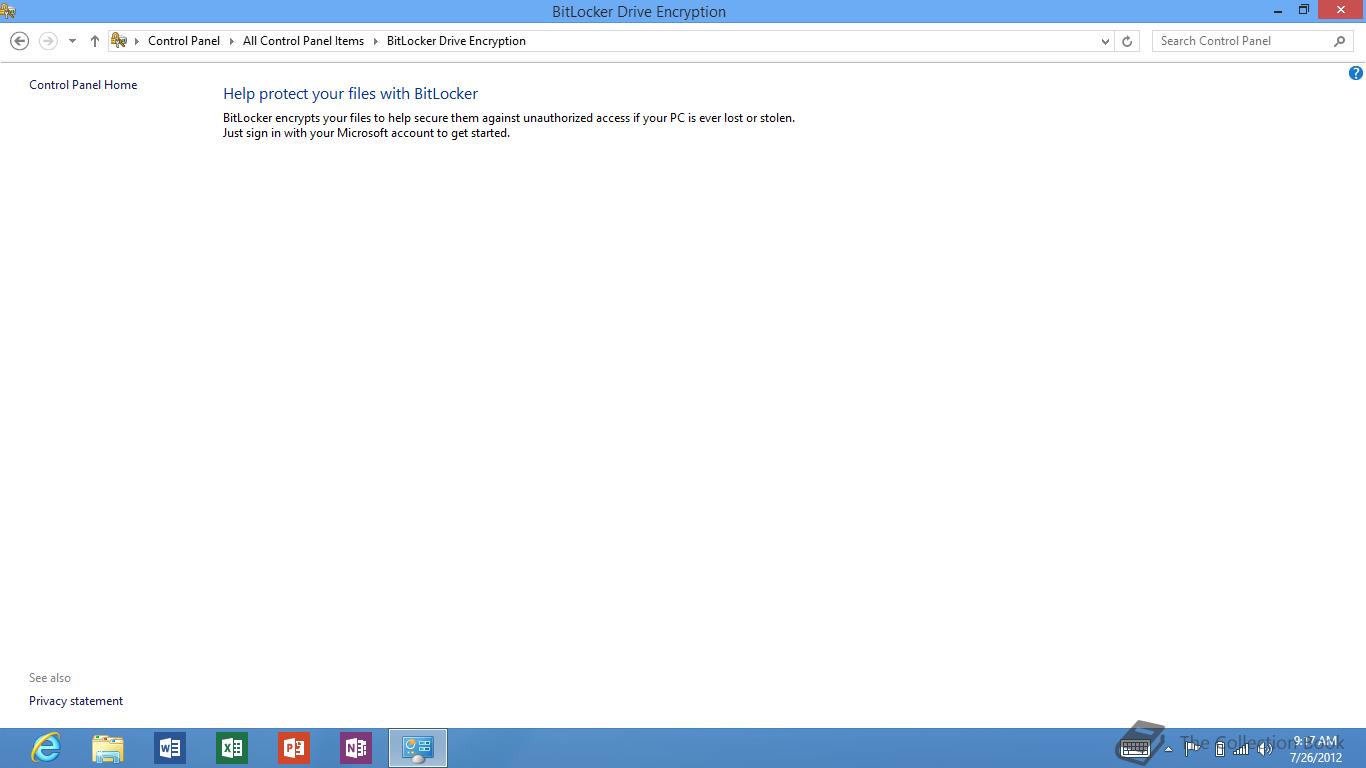Open the touch keyboard from taskbar
1366x768 pixels.
coord(1136,748)
